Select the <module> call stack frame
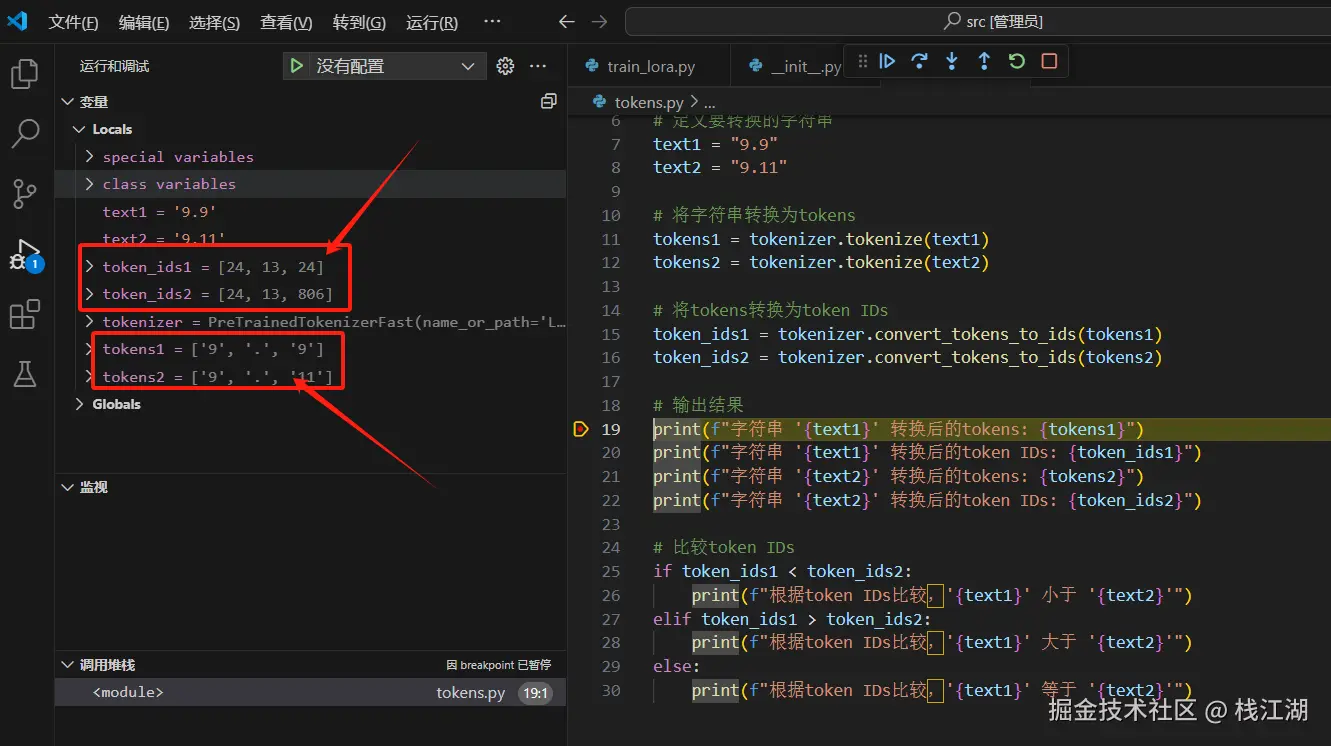Viewport: 1331px width, 746px height. (128, 692)
